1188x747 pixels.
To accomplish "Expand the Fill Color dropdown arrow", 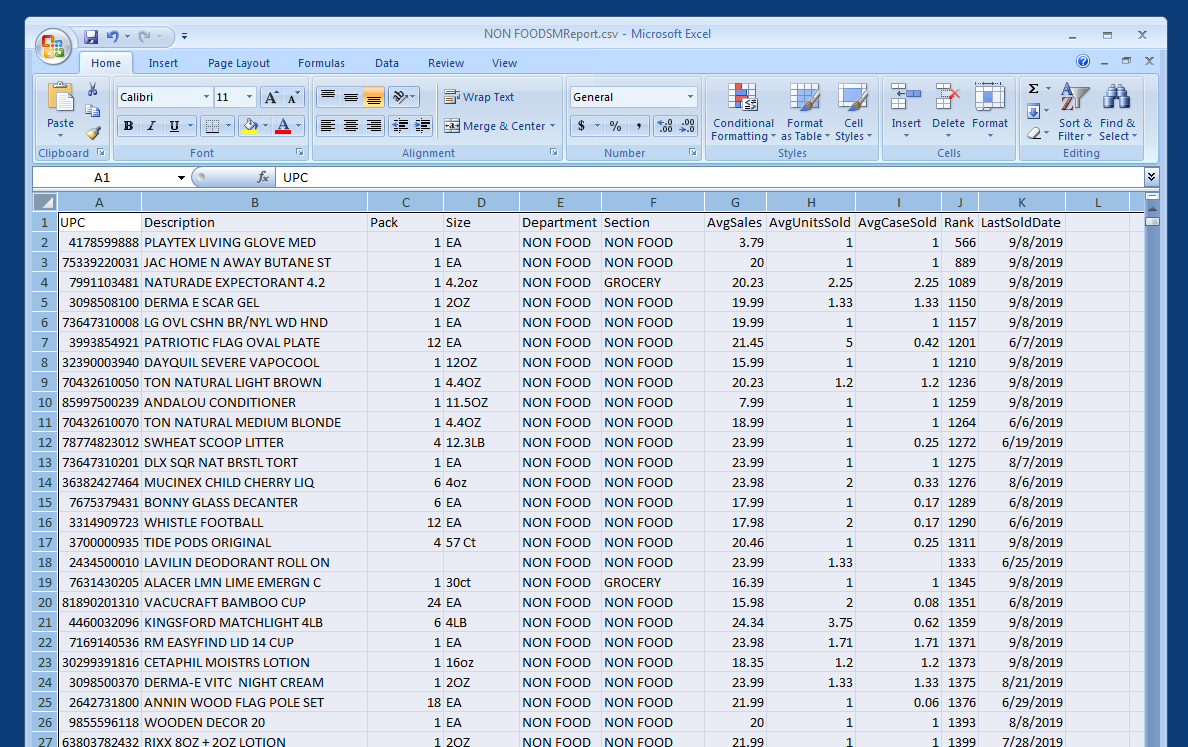I will (x=265, y=126).
